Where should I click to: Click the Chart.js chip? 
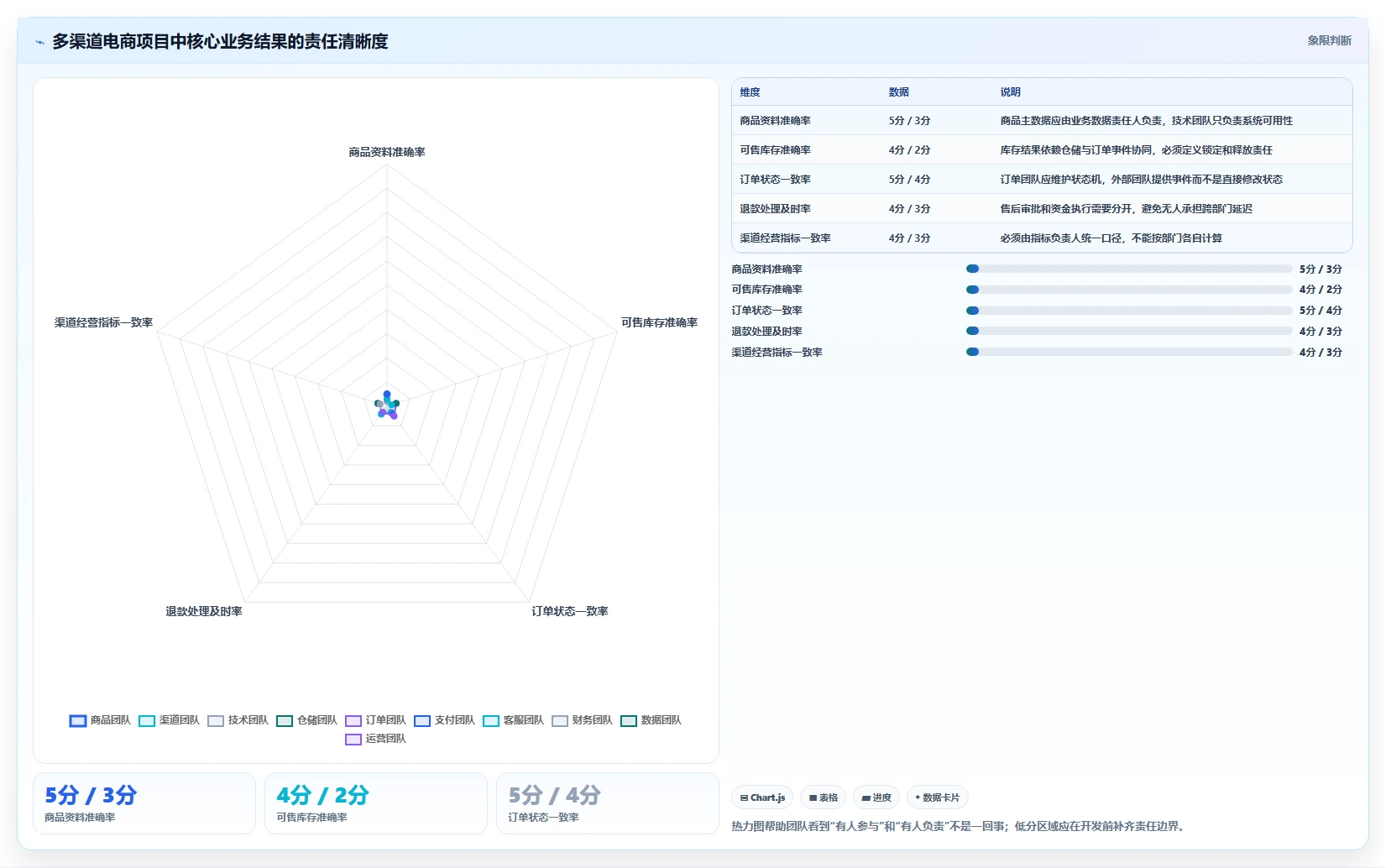click(x=762, y=797)
